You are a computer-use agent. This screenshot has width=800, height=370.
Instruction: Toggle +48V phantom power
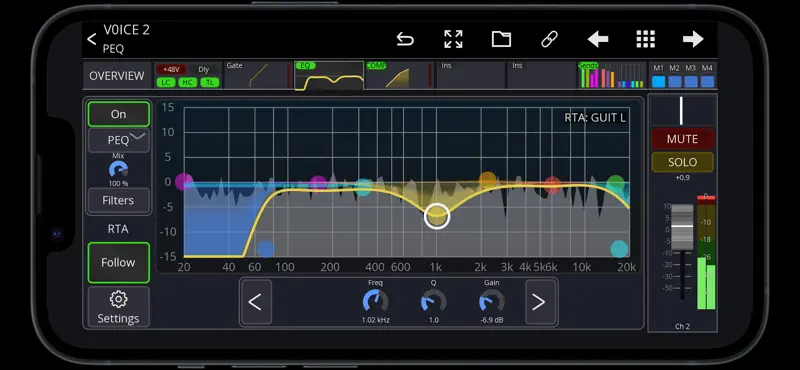click(171, 69)
